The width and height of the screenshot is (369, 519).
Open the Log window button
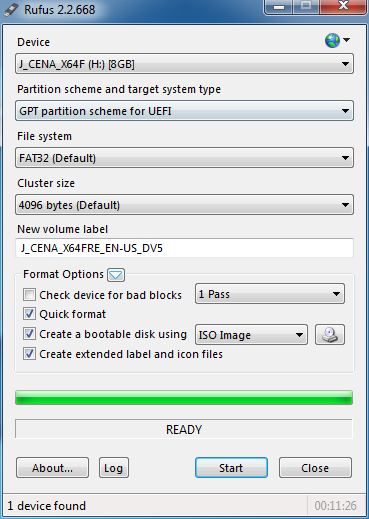[114, 468]
